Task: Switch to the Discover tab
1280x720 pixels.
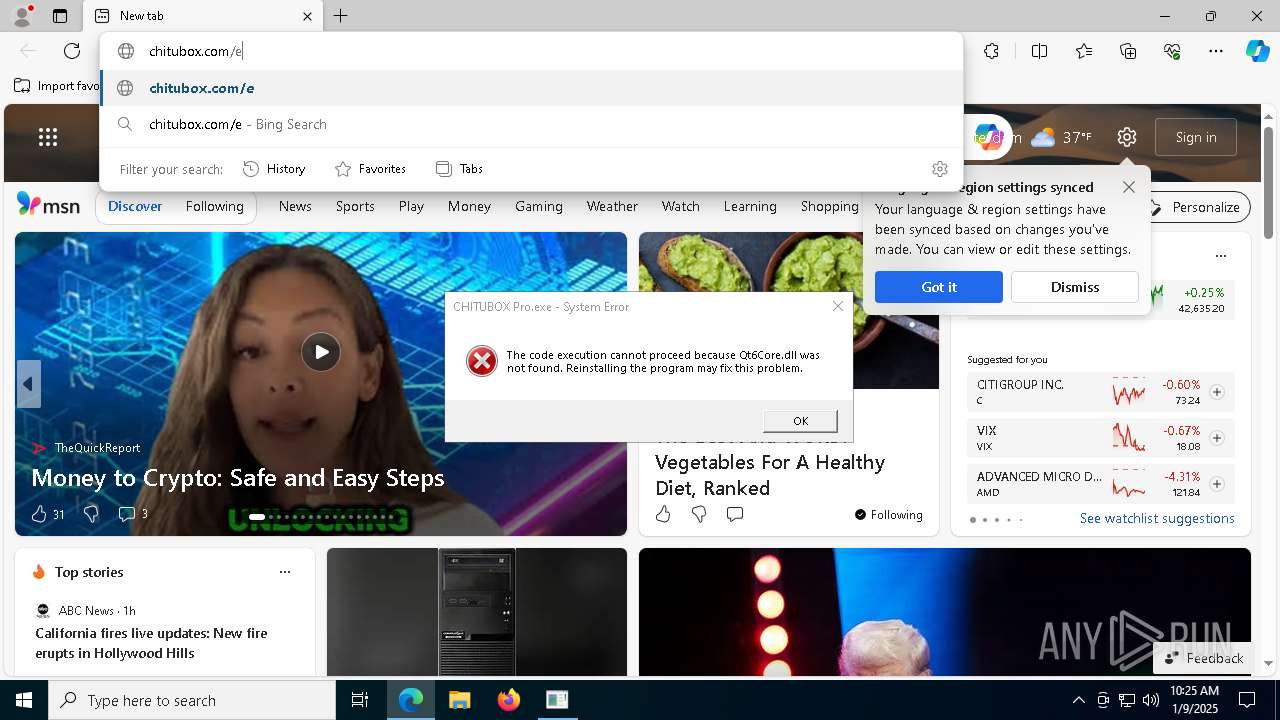Action: pyautogui.click(x=135, y=206)
